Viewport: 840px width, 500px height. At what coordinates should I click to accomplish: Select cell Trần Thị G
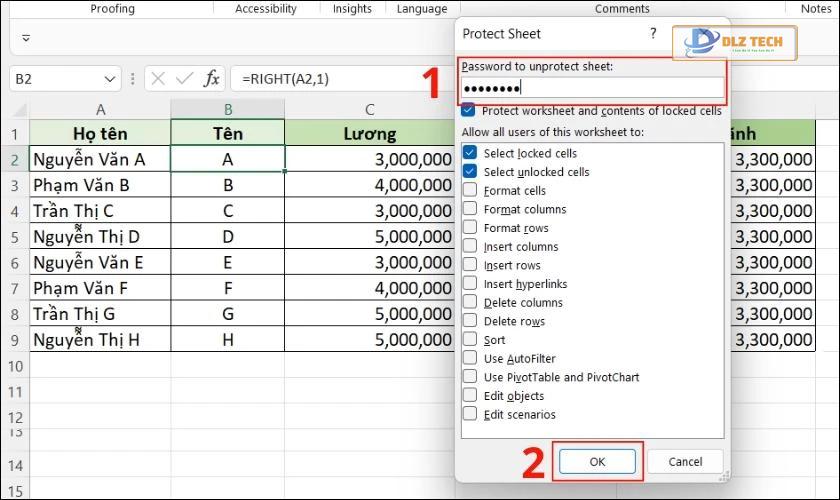(x=100, y=314)
